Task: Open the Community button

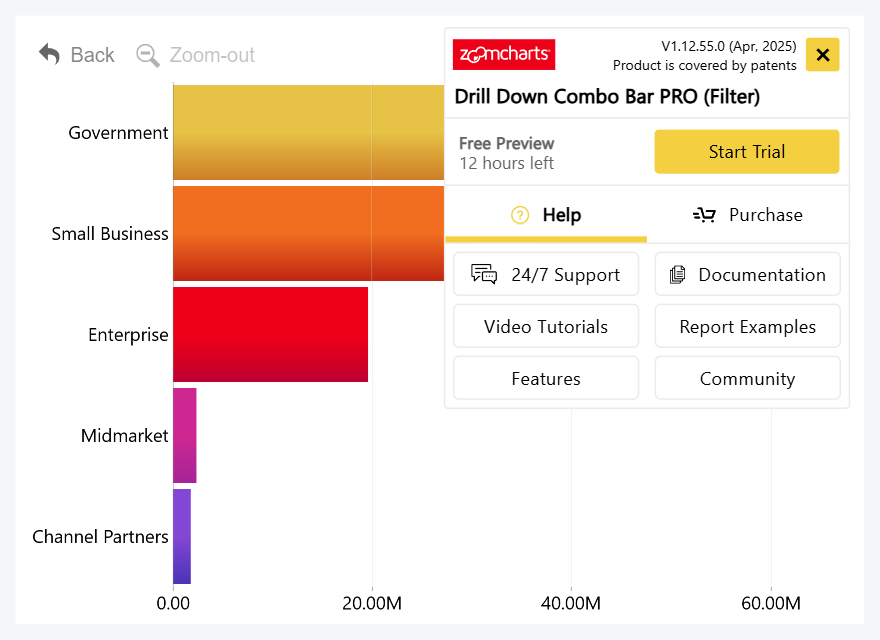Action: [747, 379]
